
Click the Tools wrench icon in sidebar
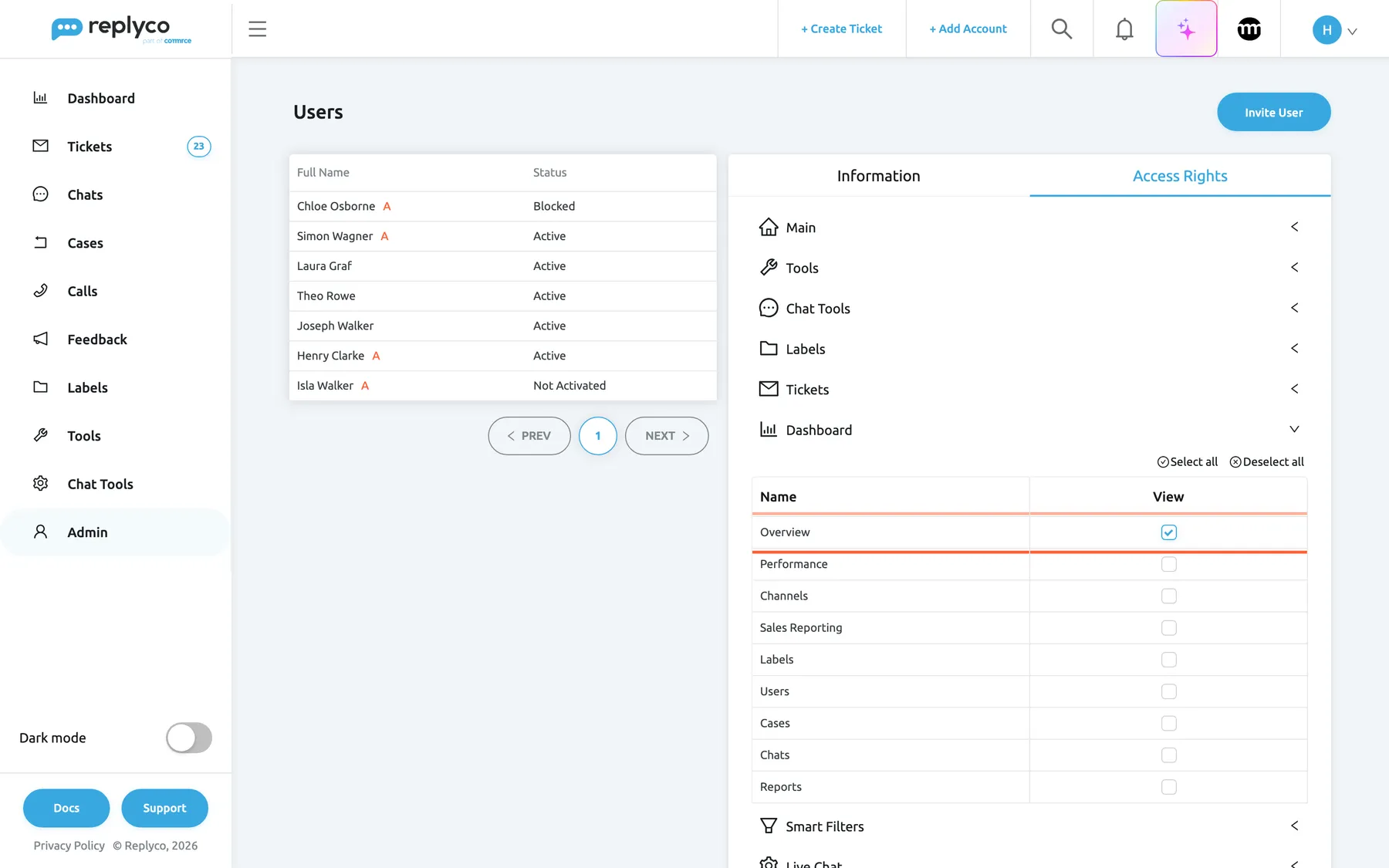40,435
